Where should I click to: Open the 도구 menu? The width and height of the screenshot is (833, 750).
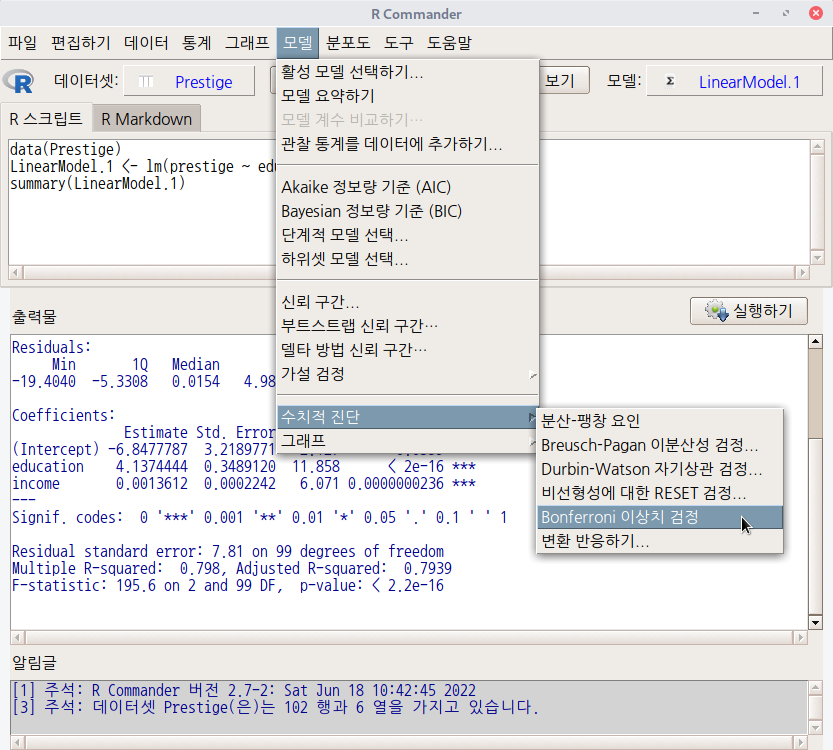click(x=398, y=42)
